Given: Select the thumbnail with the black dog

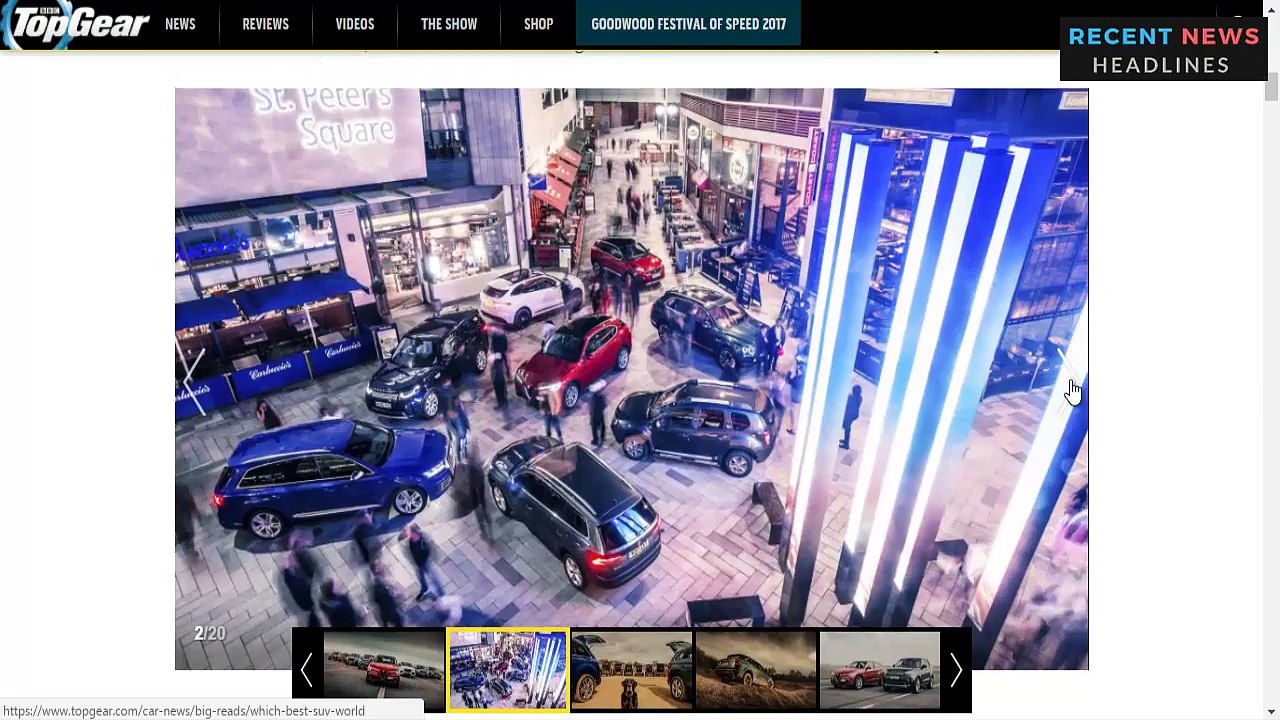Looking at the screenshot, I should click(x=632, y=670).
